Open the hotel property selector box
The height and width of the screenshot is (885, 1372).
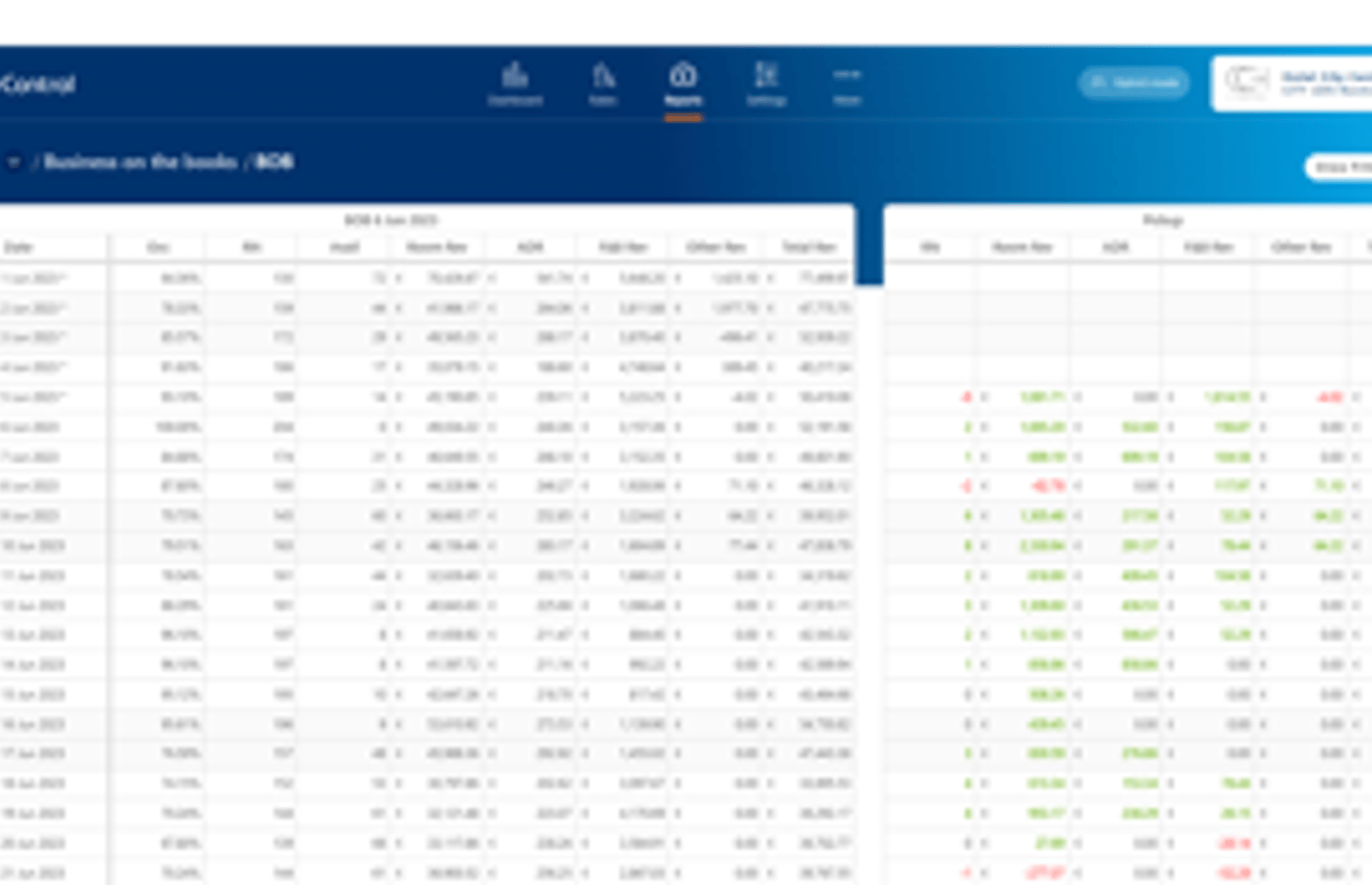pyautogui.click(x=1291, y=83)
